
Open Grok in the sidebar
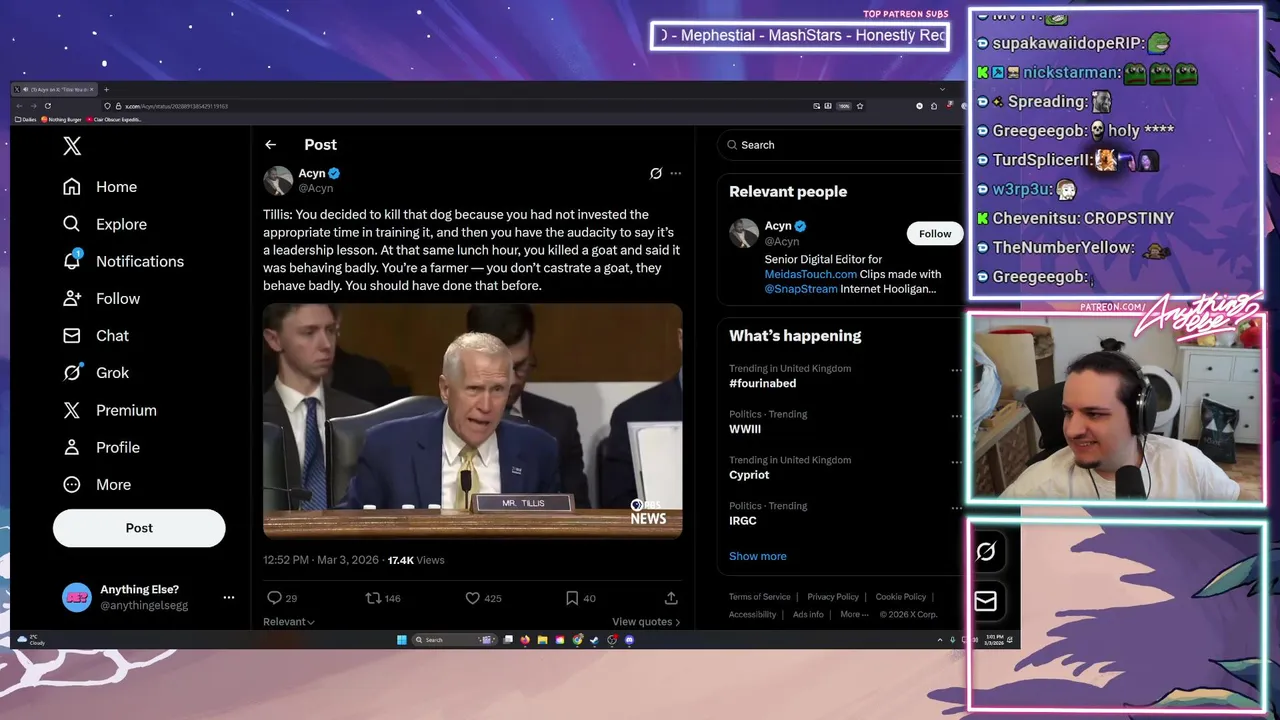tap(96, 372)
